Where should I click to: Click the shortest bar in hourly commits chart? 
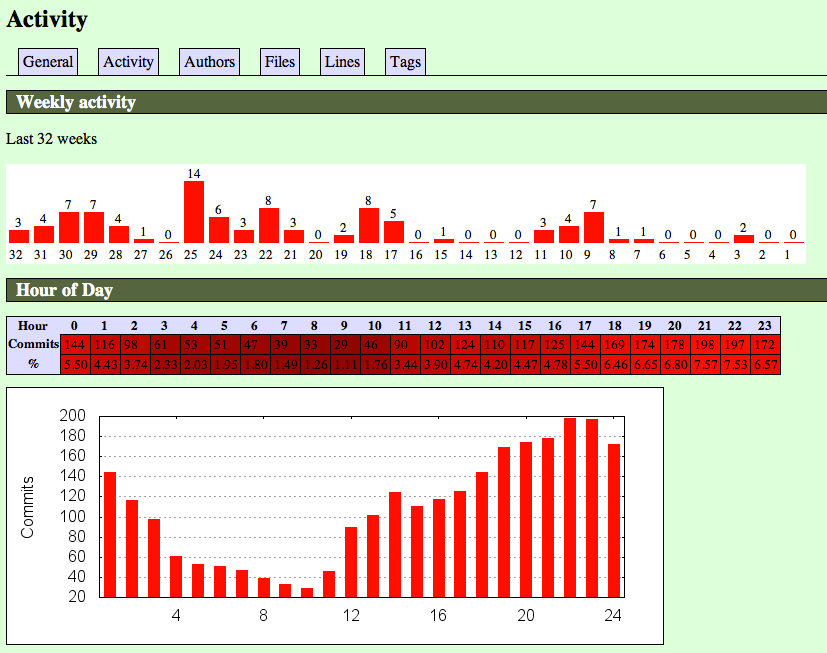tap(307, 592)
